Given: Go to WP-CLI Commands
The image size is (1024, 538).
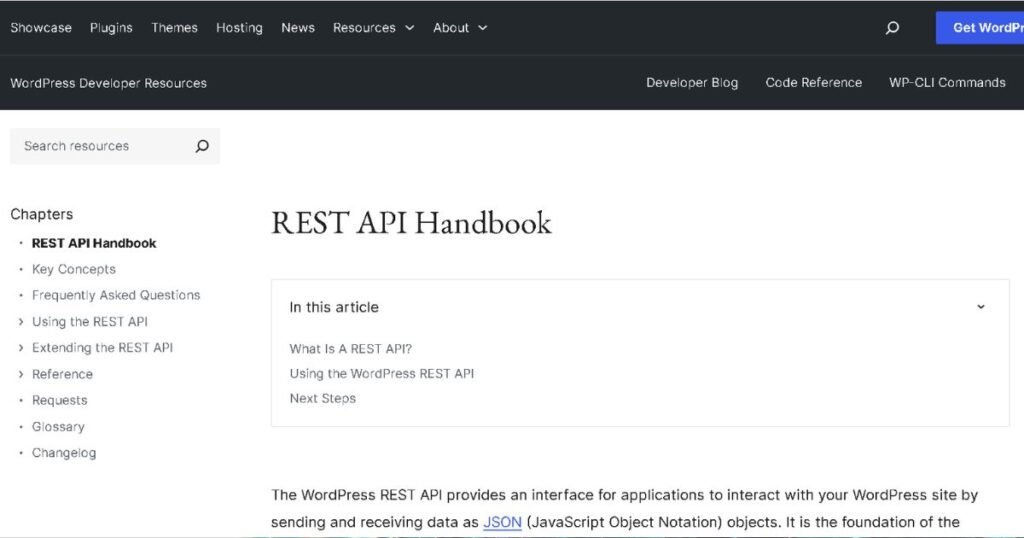Looking at the screenshot, I should click(947, 82).
